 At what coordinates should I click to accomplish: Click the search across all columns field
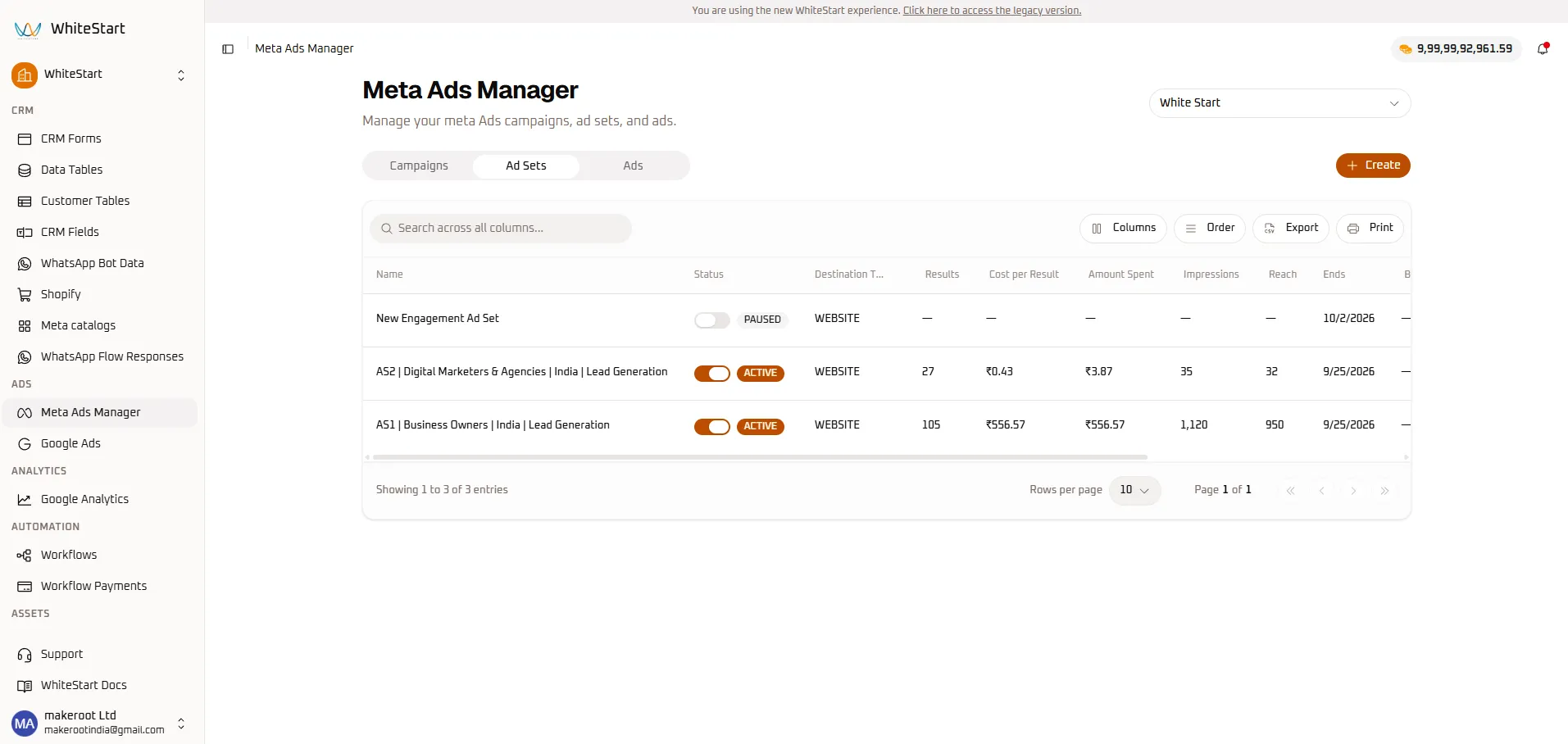tap(501, 229)
